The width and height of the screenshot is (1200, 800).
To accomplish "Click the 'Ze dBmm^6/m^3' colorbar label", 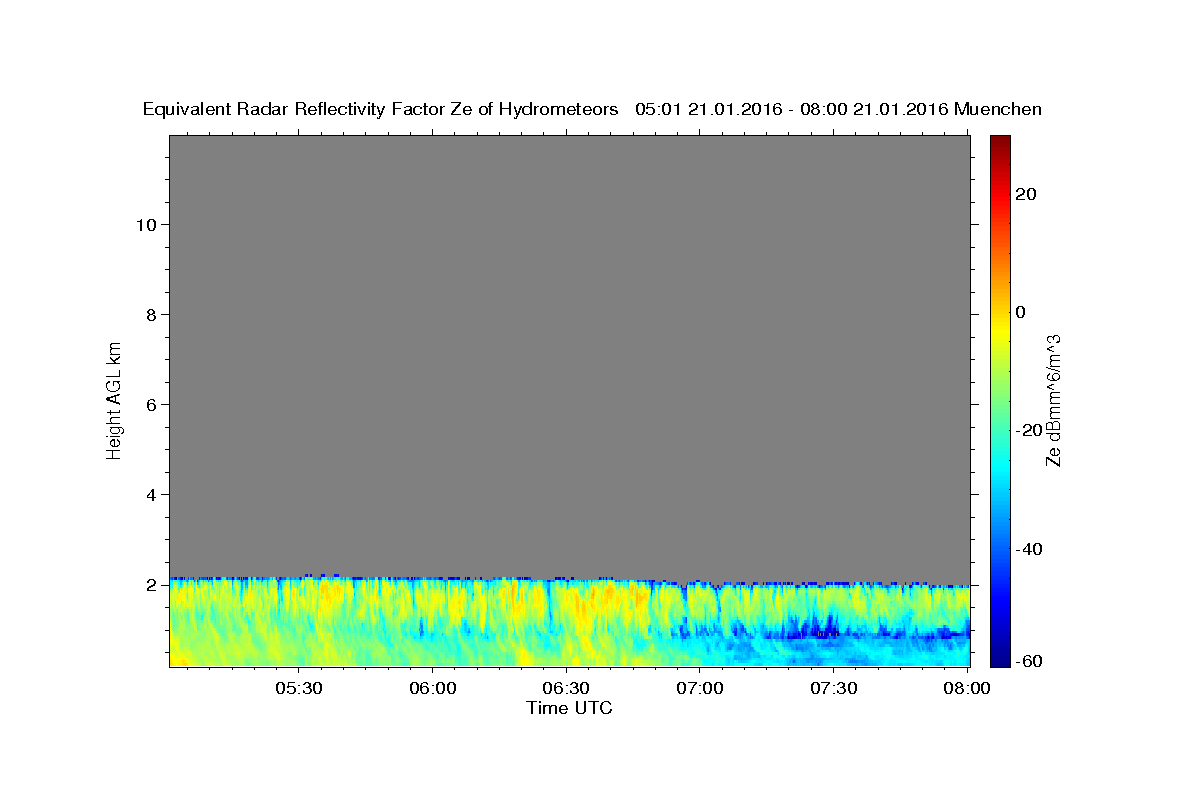I will coord(1053,400).
